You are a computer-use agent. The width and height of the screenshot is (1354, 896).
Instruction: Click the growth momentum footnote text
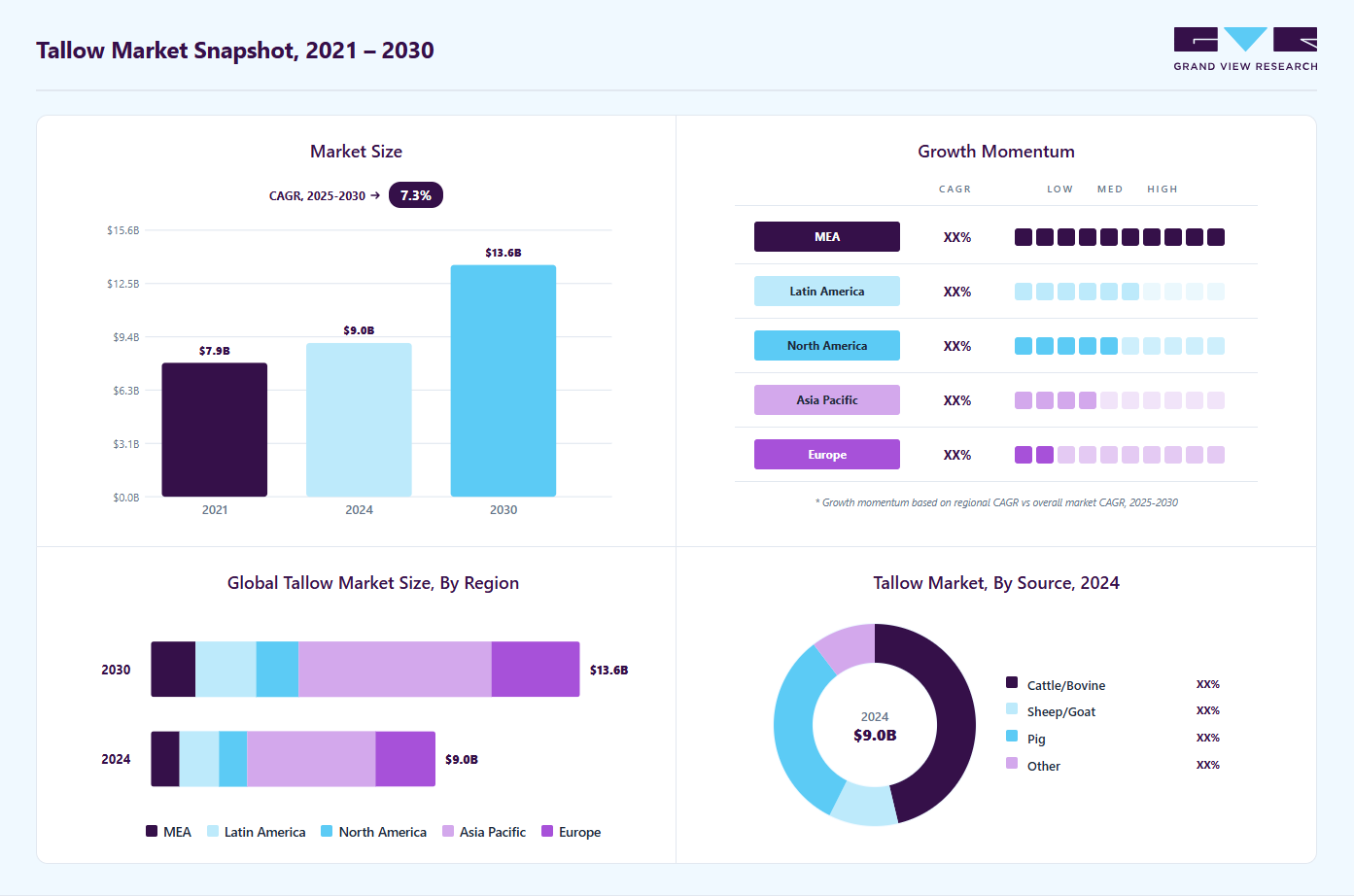[x=996, y=502]
